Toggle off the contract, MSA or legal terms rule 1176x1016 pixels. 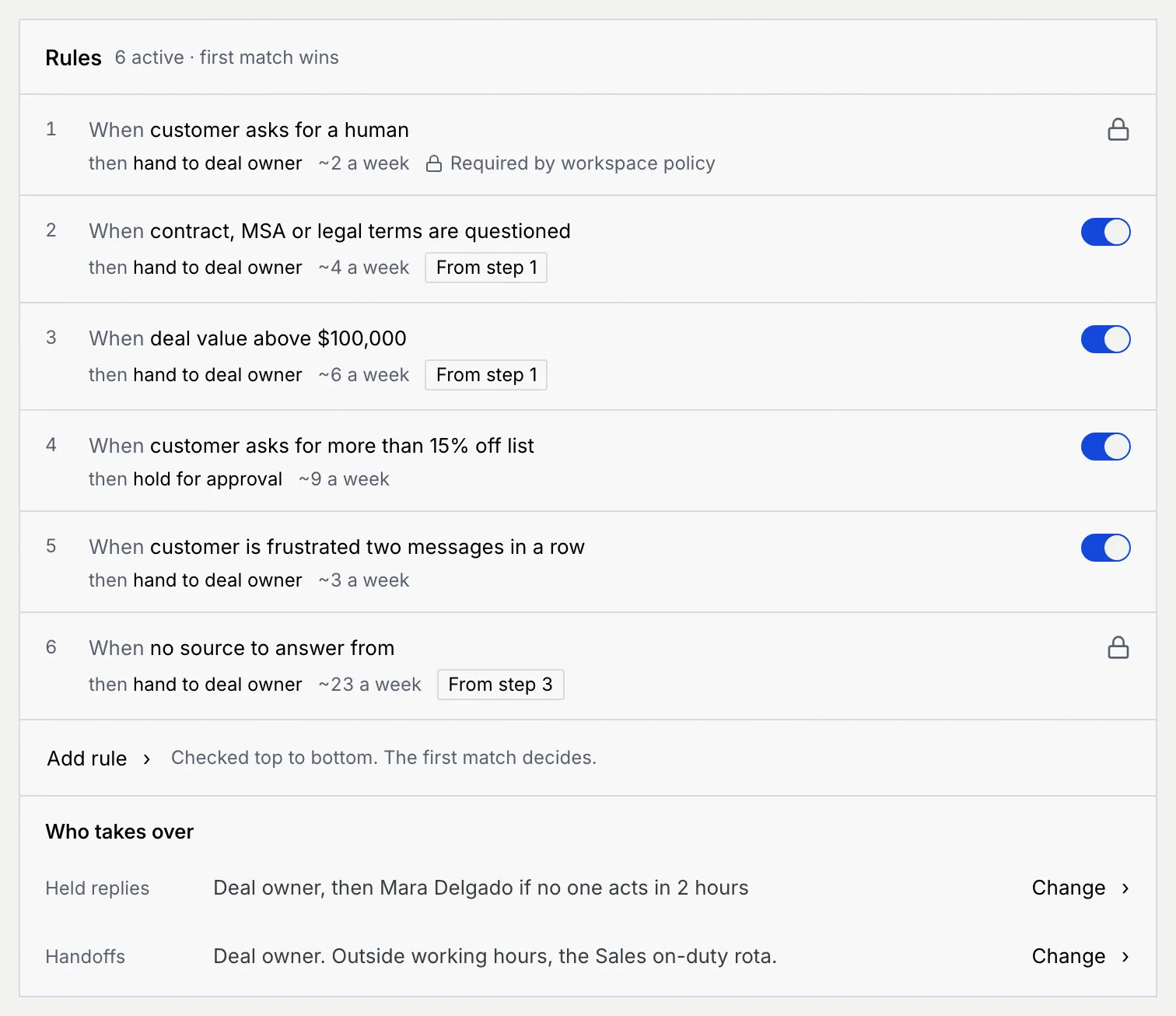[1105, 232]
